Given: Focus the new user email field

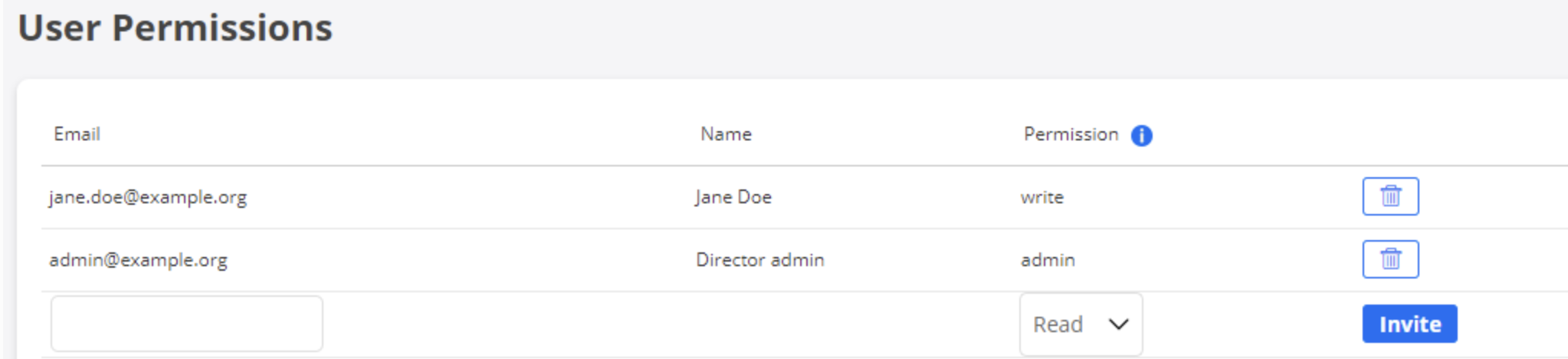Looking at the screenshot, I should 186,324.
